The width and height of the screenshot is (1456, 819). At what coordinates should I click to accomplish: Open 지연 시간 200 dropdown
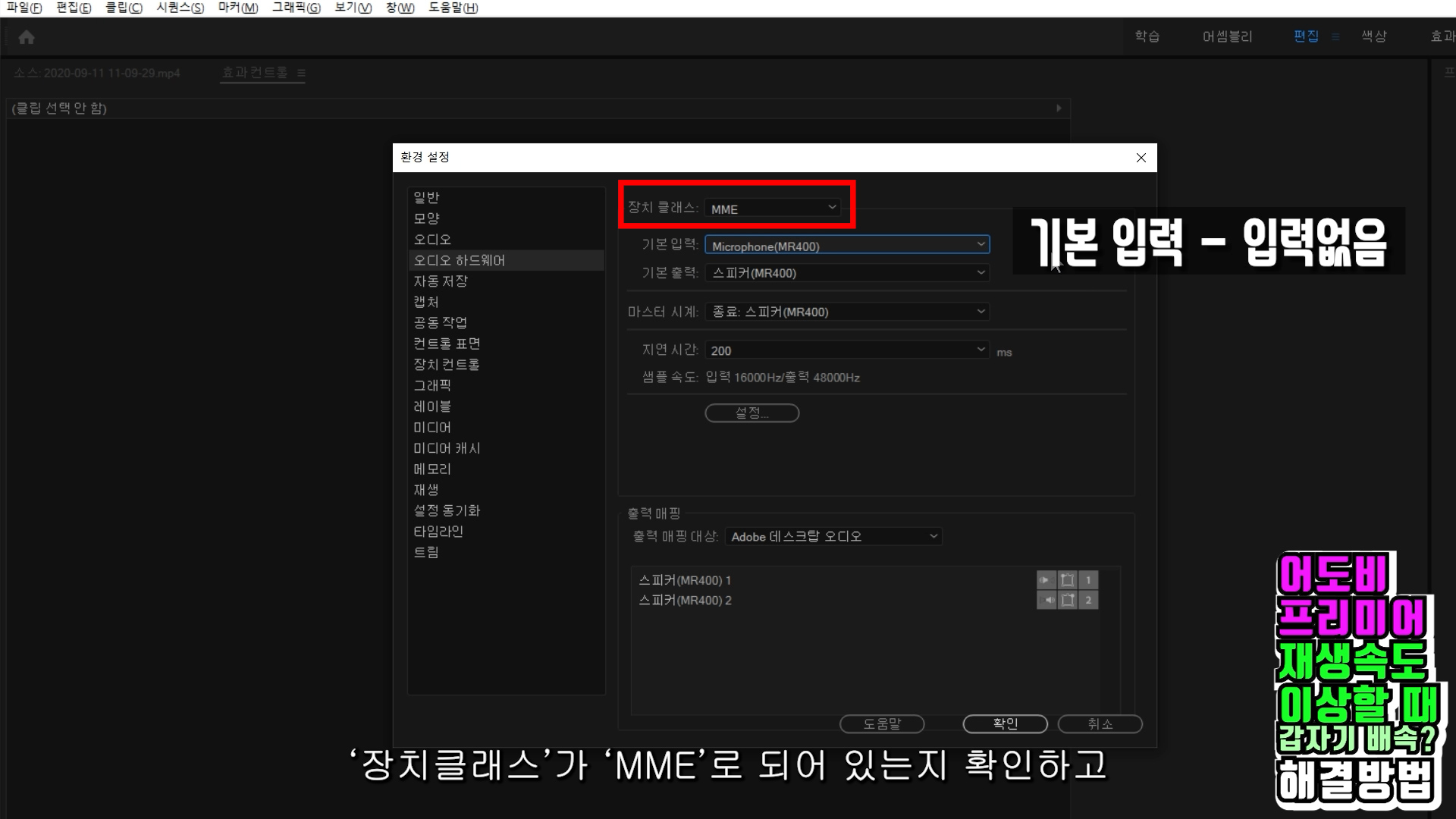coord(847,350)
